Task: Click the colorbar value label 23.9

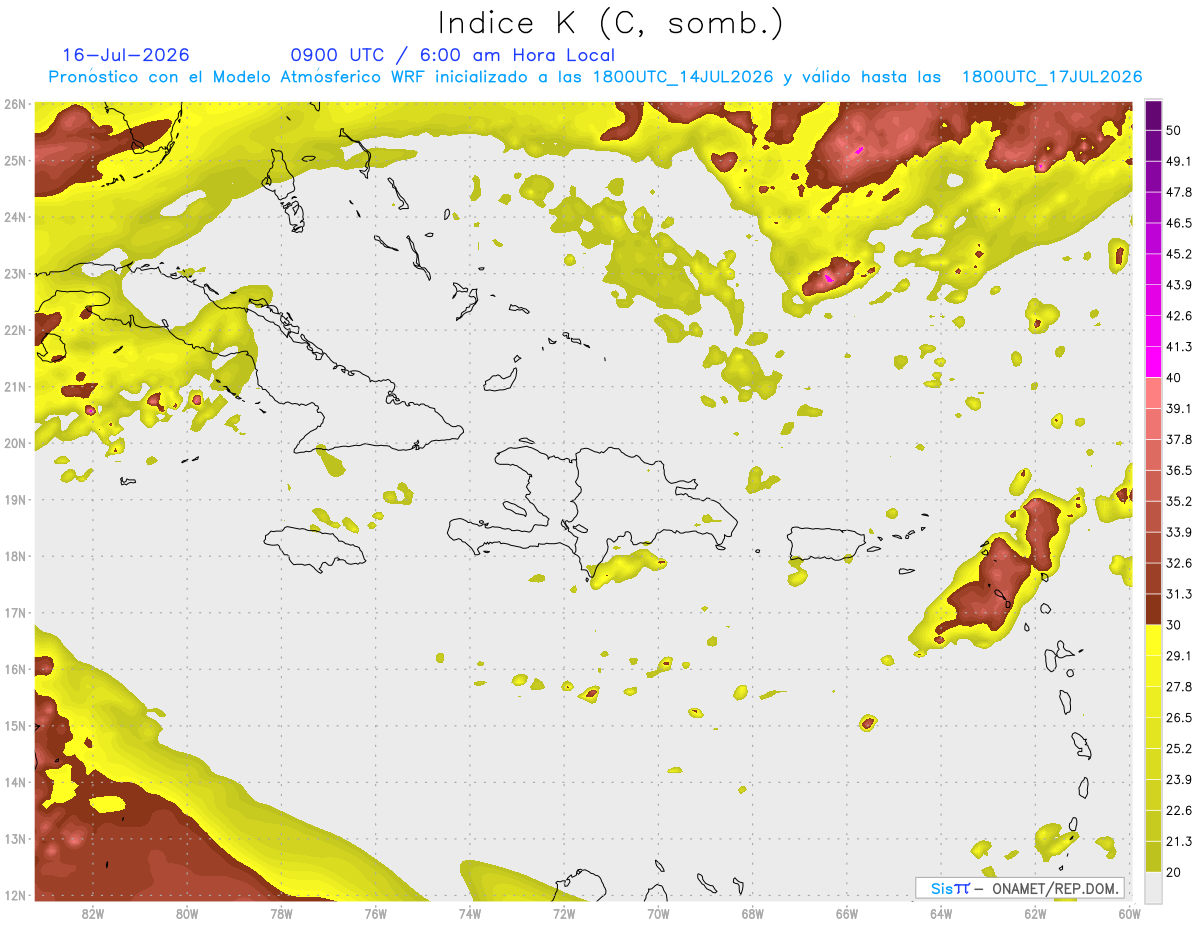Action: [1179, 779]
